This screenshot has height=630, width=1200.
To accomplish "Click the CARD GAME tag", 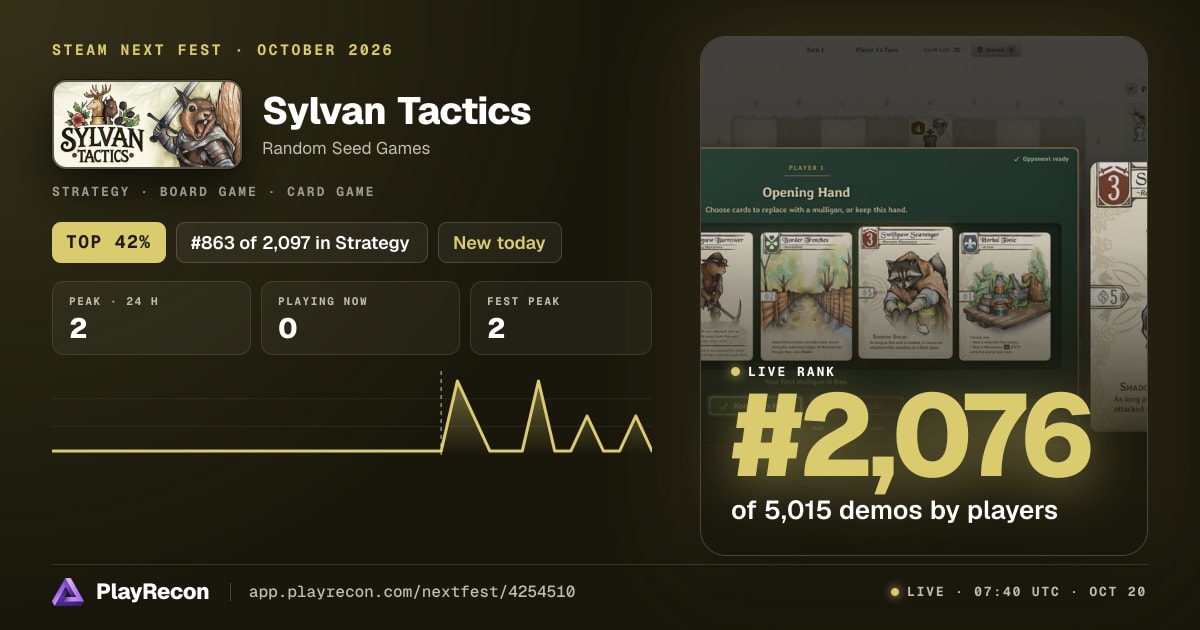I will (330, 192).
